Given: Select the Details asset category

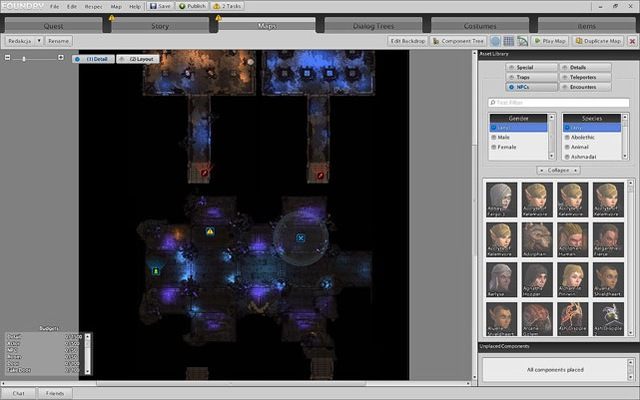Looking at the screenshot, I should (585, 67).
